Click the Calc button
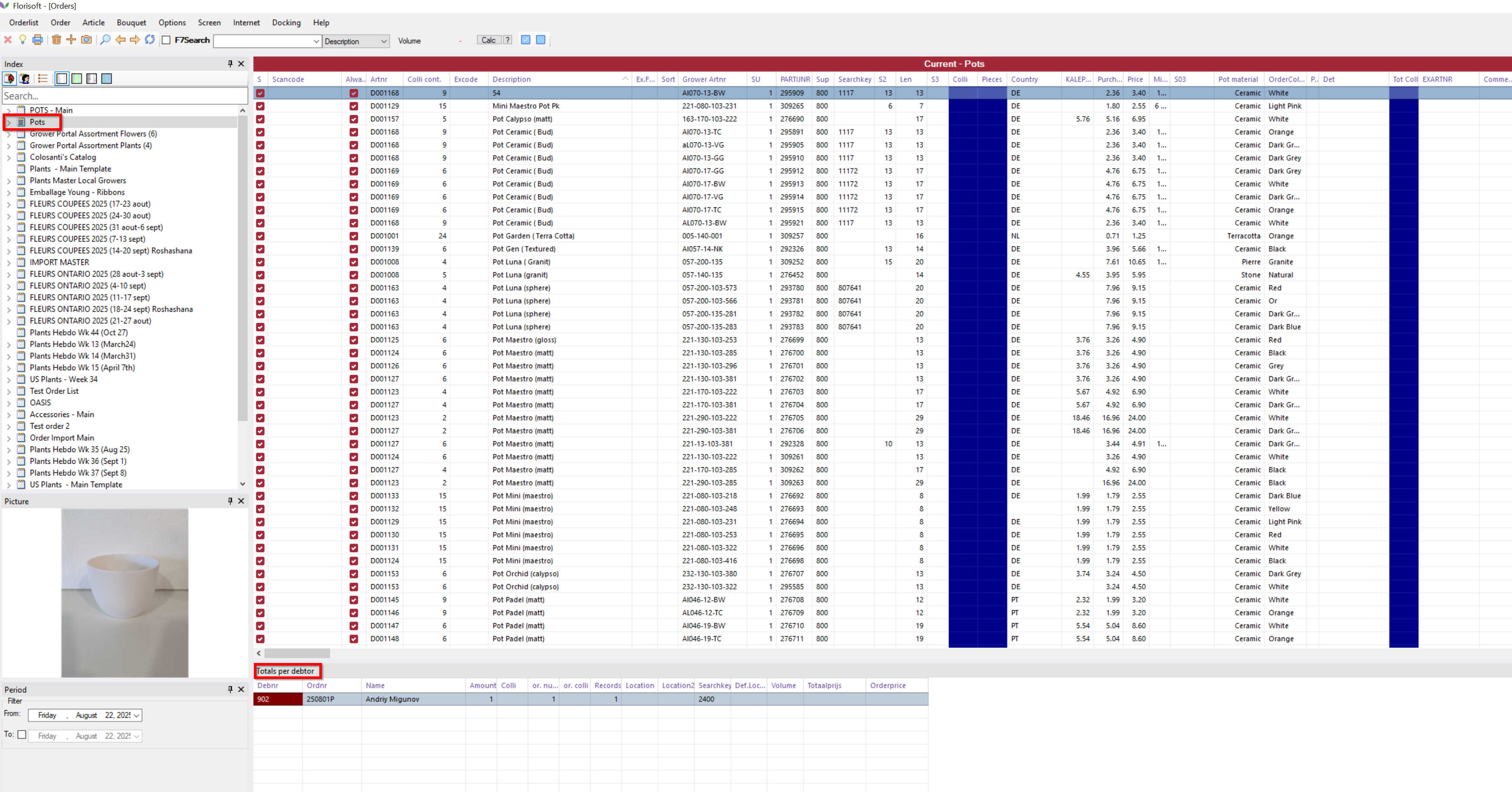 click(488, 40)
